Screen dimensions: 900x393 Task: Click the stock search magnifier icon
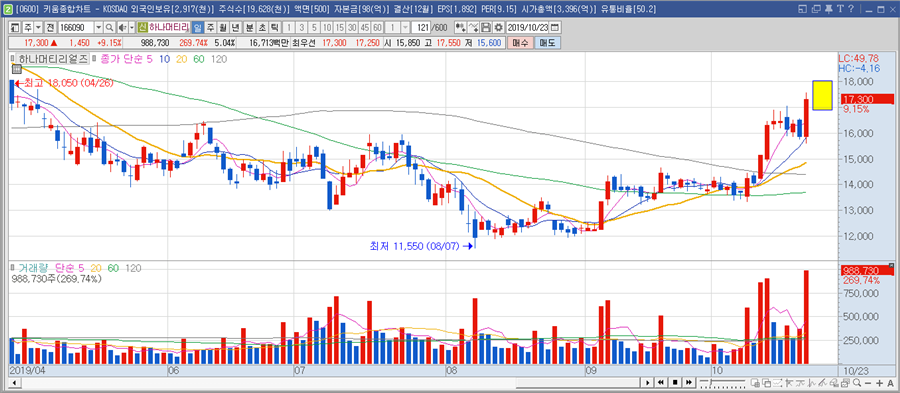coord(110,28)
